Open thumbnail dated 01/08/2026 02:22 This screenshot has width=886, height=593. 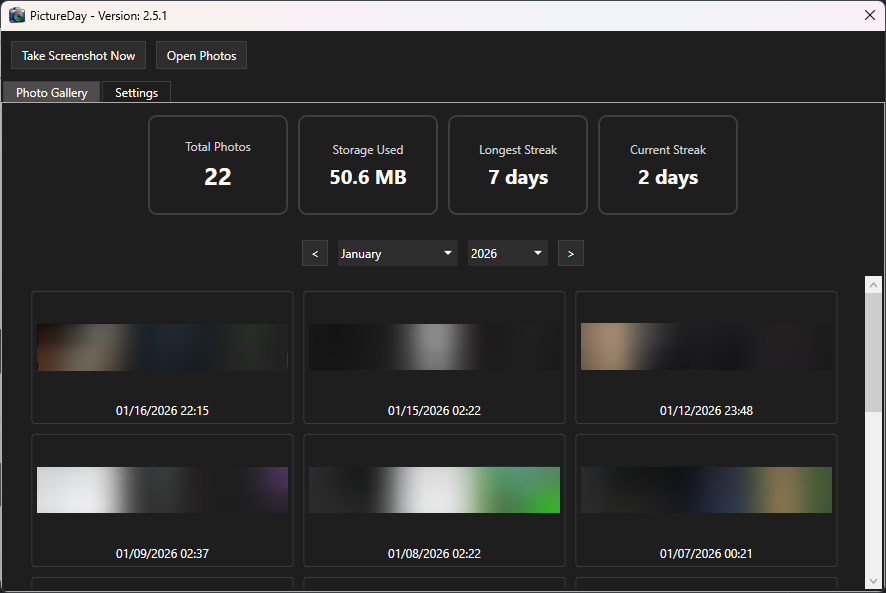[434, 490]
